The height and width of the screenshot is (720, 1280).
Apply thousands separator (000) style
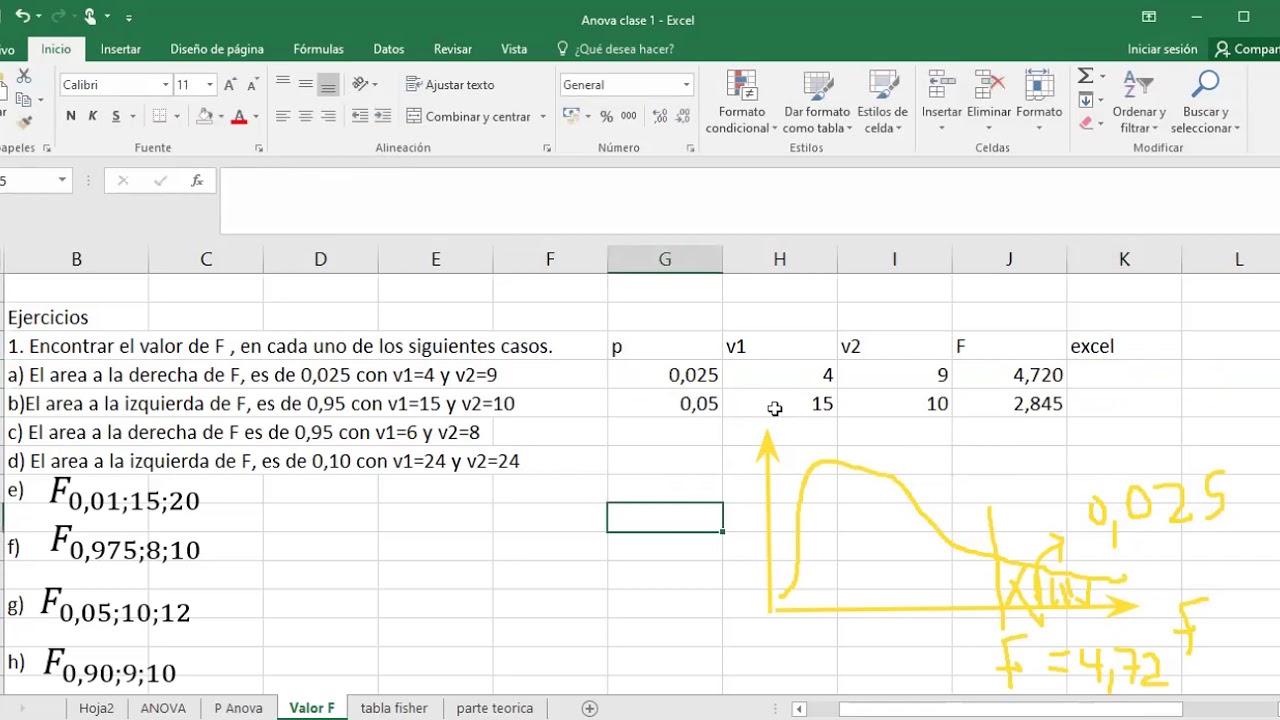[x=629, y=116]
